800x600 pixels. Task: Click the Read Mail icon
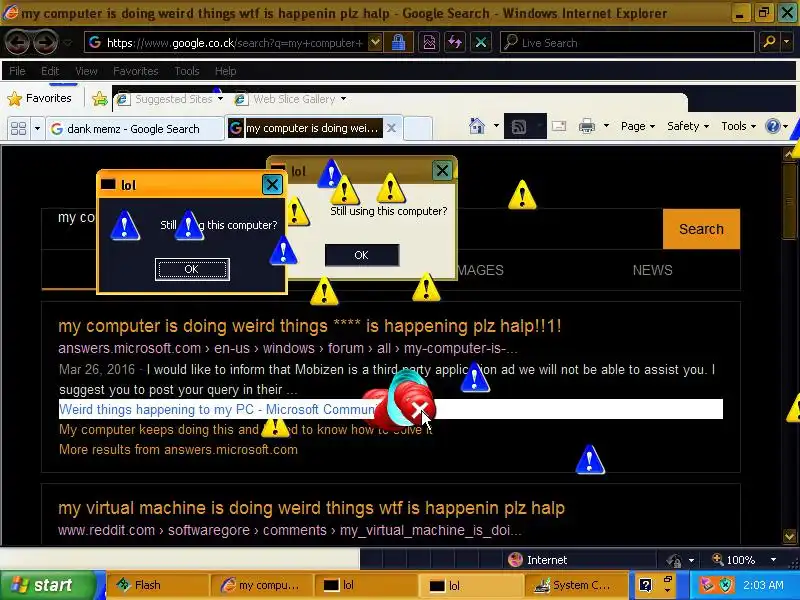[x=559, y=126]
